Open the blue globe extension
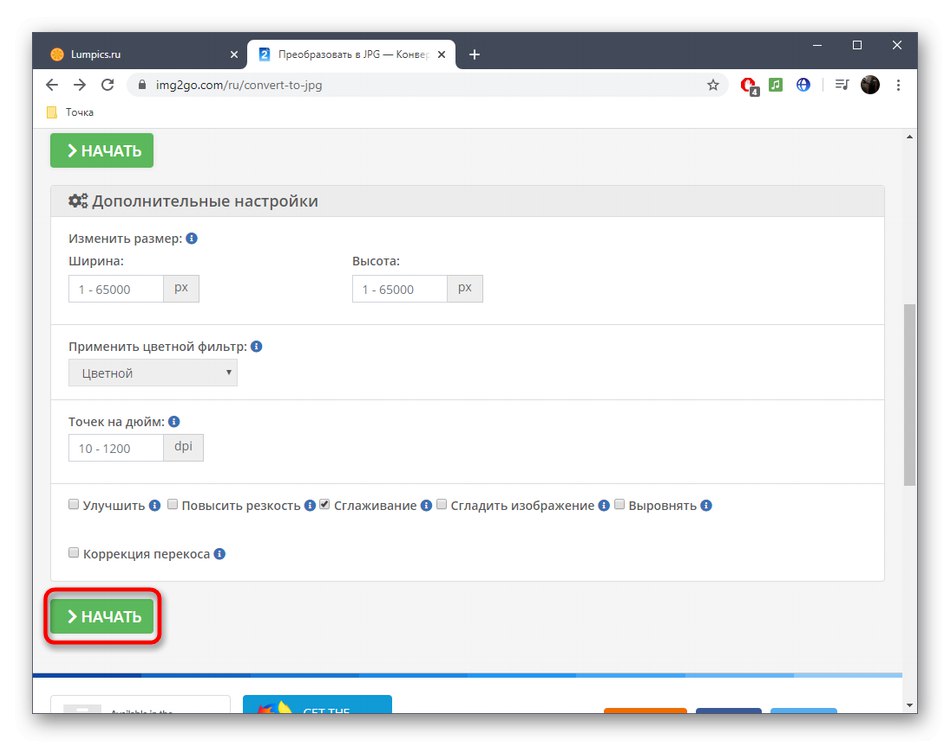The height and width of the screenshot is (746, 950). click(x=803, y=85)
